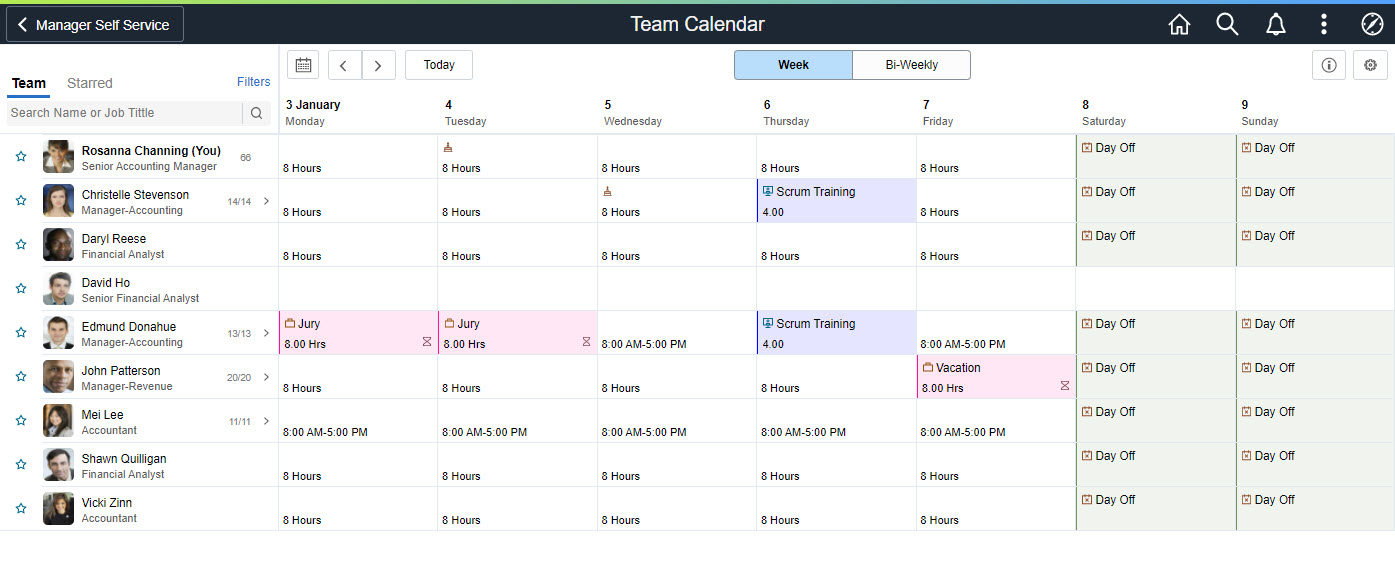Go to the Home page icon
The height and width of the screenshot is (574, 1395).
1179,25
